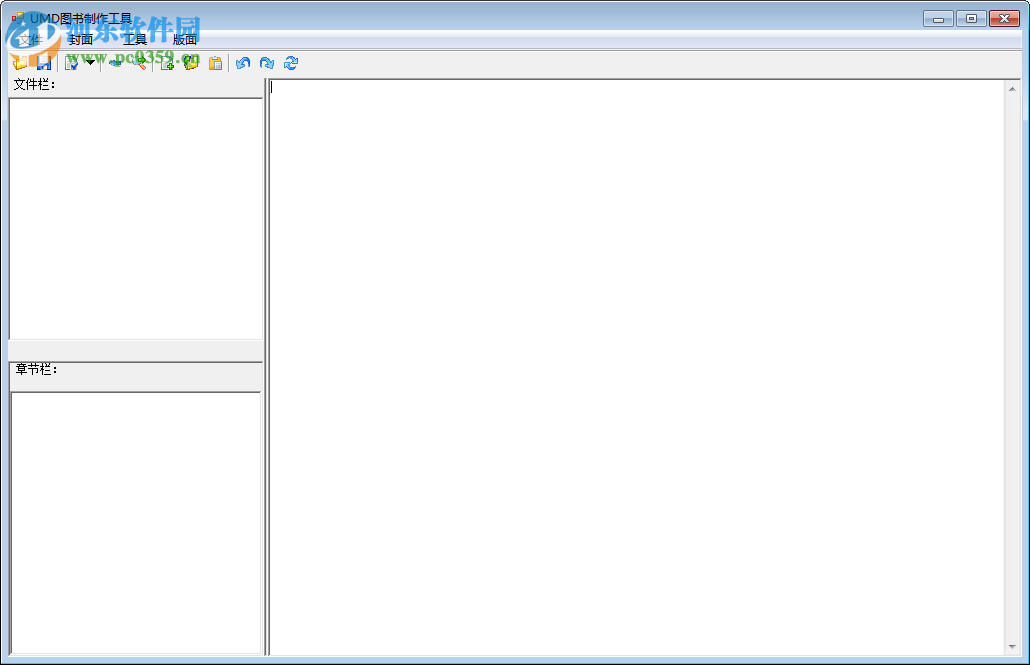Click the paste clipboard icon
The height and width of the screenshot is (665, 1030).
[215, 62]
